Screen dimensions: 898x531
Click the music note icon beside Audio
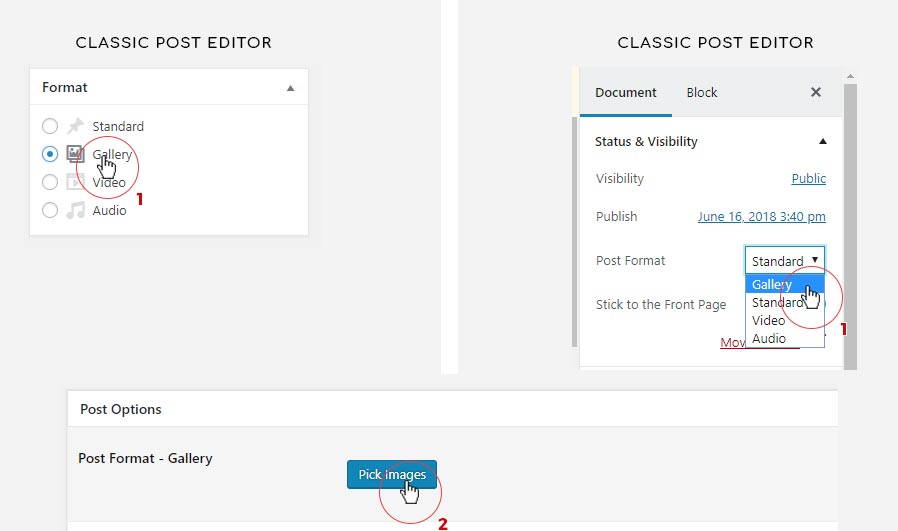pyautogui.click(x=75, y=210)
